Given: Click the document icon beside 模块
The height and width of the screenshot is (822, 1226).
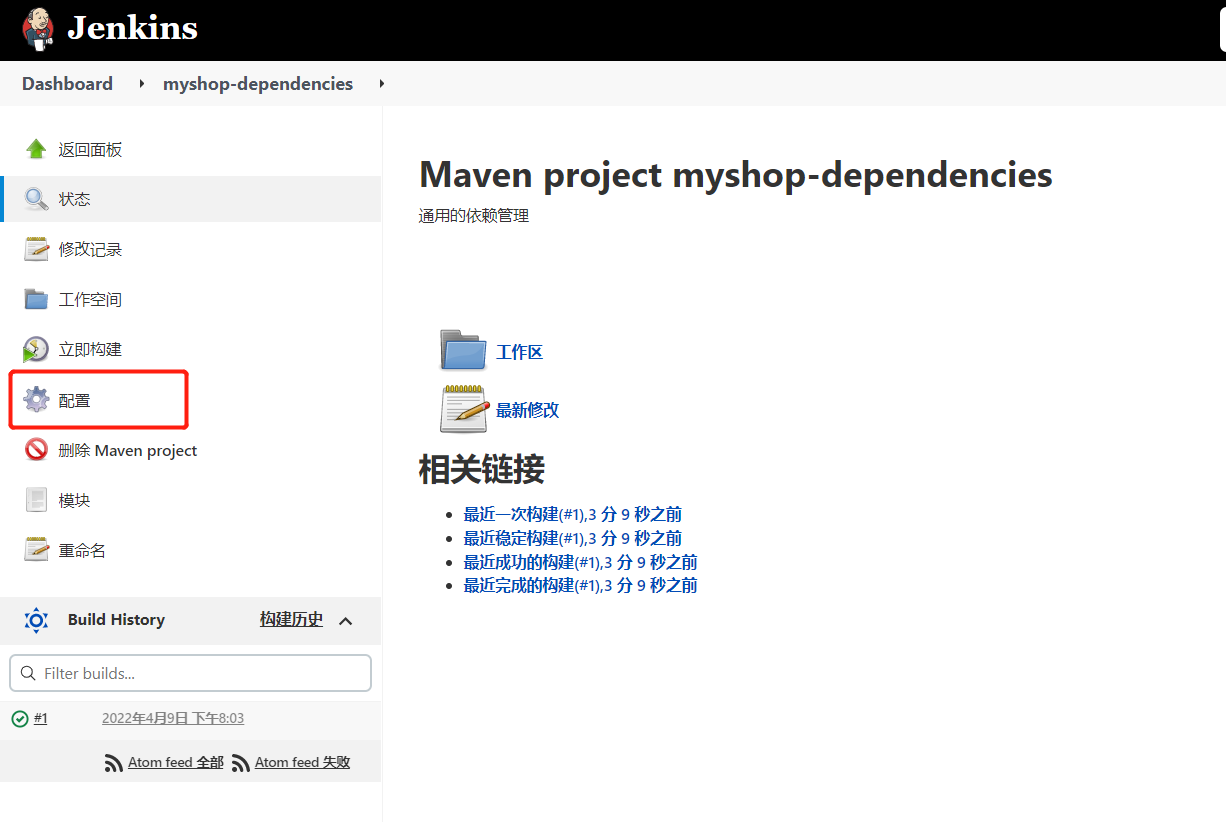Looking at the screenshot, I should (36, 500).
